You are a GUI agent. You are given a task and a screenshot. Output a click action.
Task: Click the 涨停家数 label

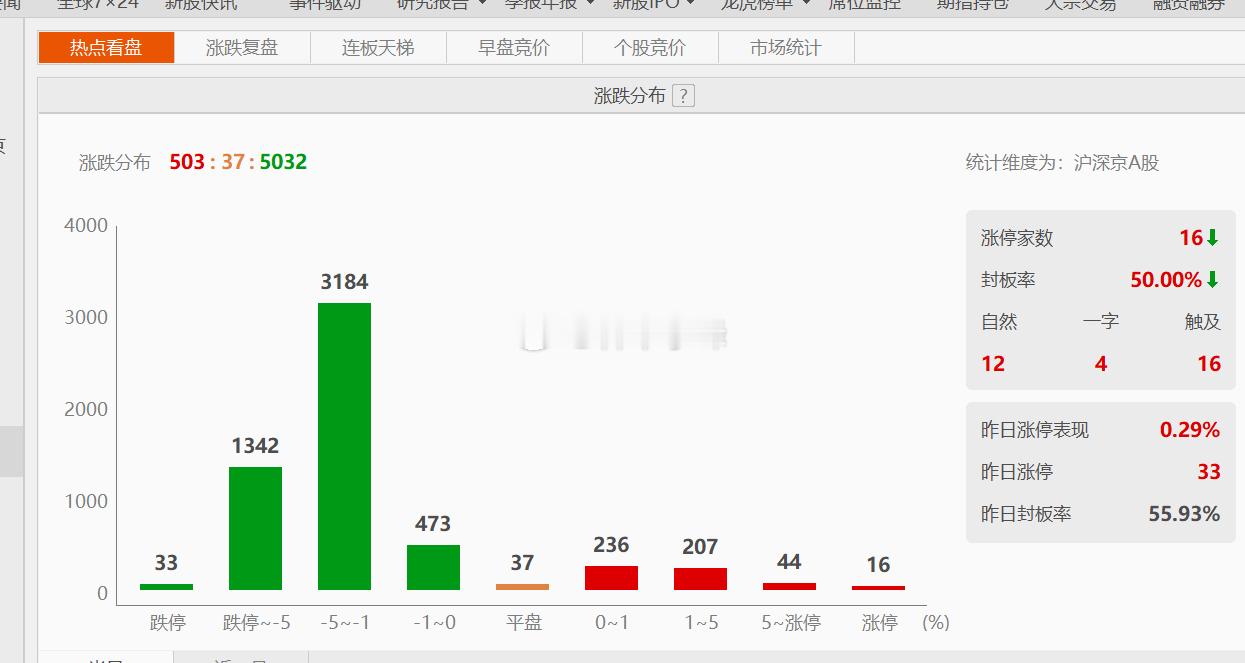tap(1017, 238)
